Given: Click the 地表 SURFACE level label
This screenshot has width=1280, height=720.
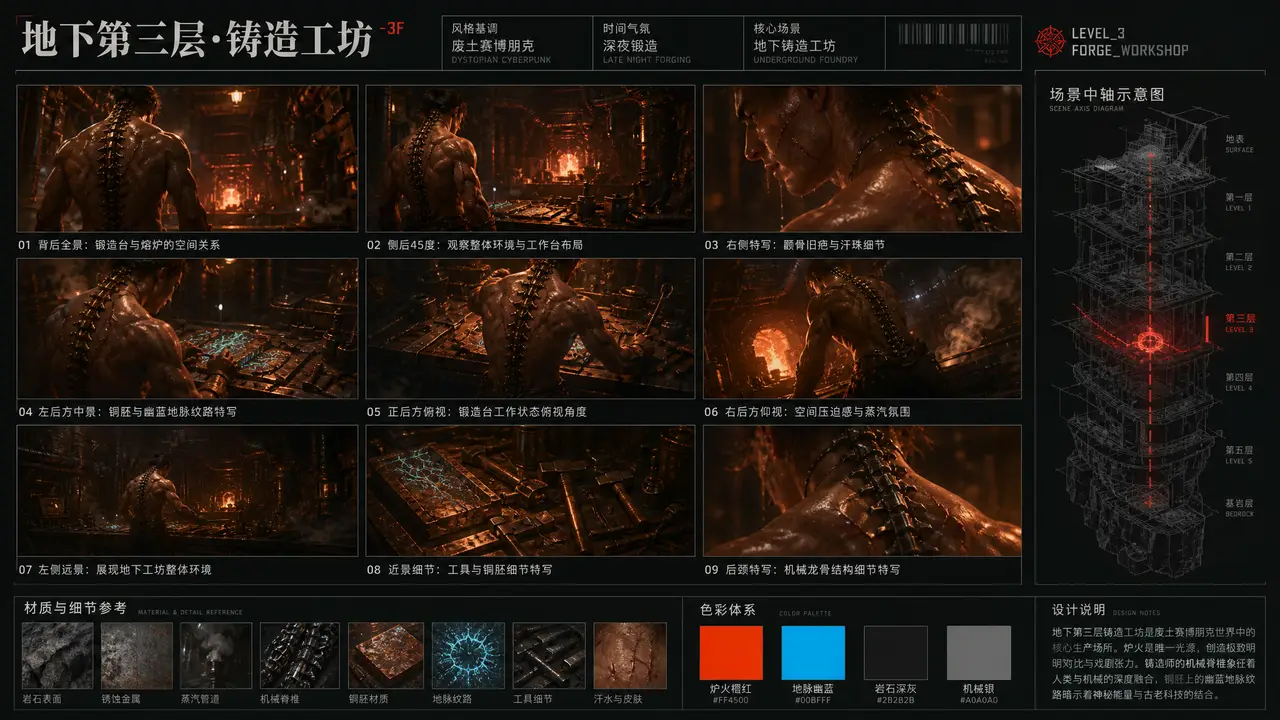Looking at the screenshot, I should [x=1238, y=143].
